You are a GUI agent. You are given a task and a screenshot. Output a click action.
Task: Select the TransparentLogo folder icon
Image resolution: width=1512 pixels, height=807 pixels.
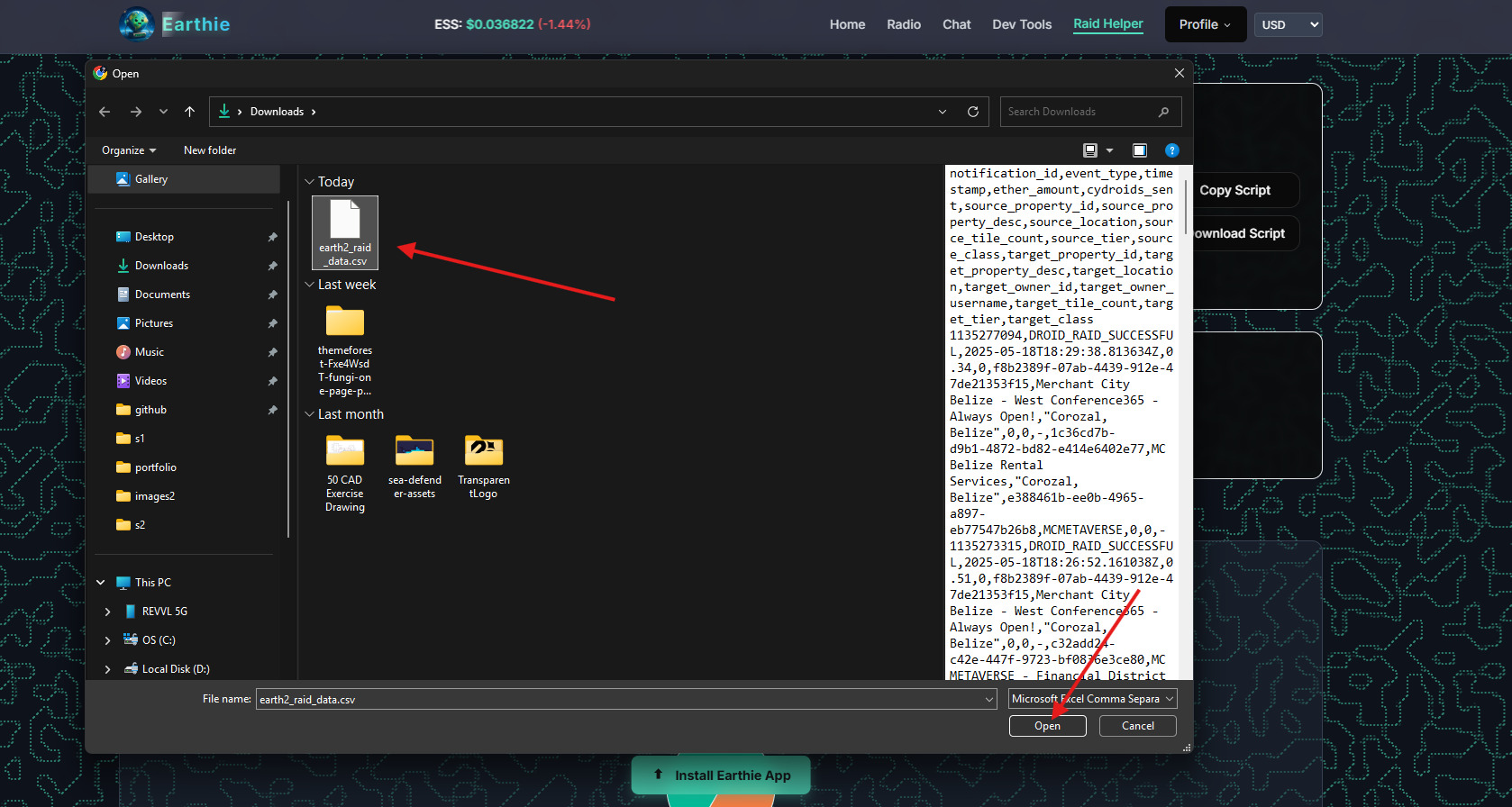tap(484, 450)
